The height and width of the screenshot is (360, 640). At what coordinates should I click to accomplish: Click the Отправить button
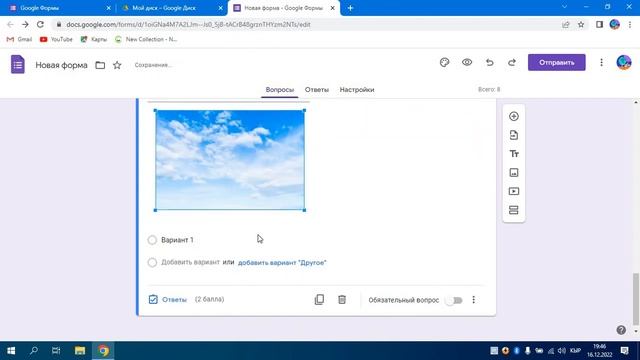(x=556, y=62)
